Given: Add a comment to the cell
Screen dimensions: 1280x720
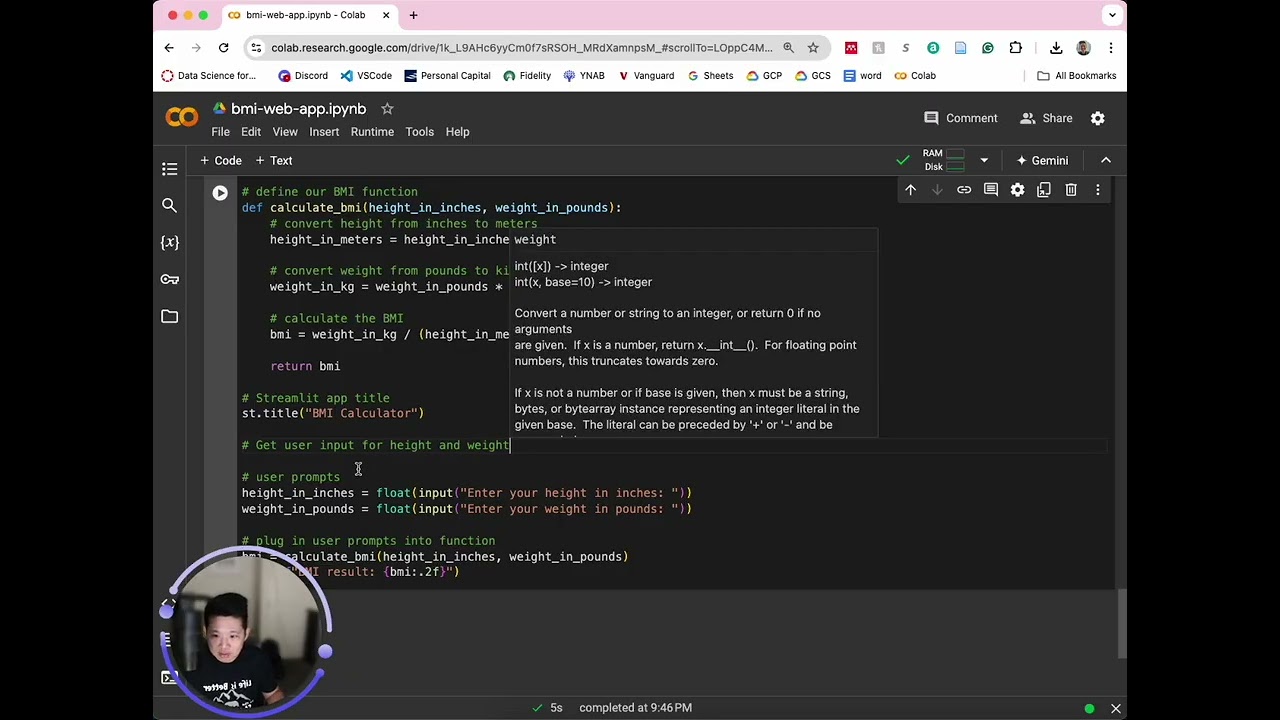Looking at the screenshot, I should click(x=991, y=190).
